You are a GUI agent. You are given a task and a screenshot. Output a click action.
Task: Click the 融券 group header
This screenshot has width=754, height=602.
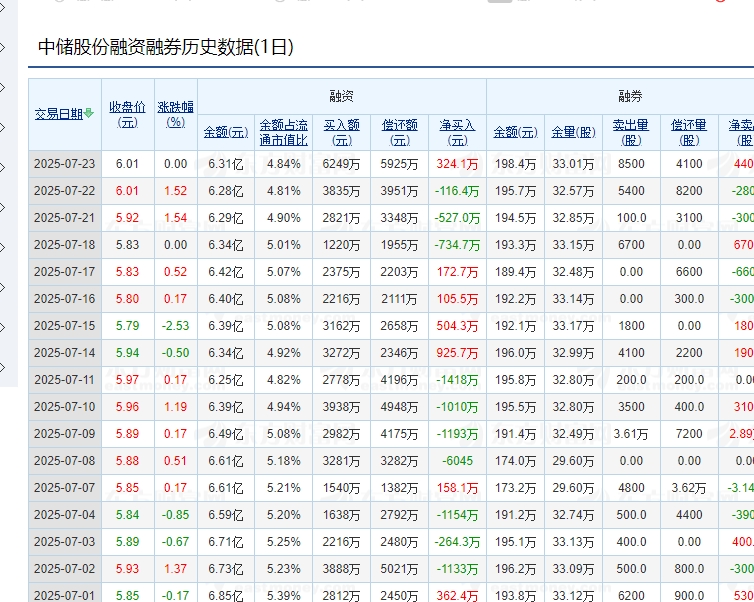(630, 96)
